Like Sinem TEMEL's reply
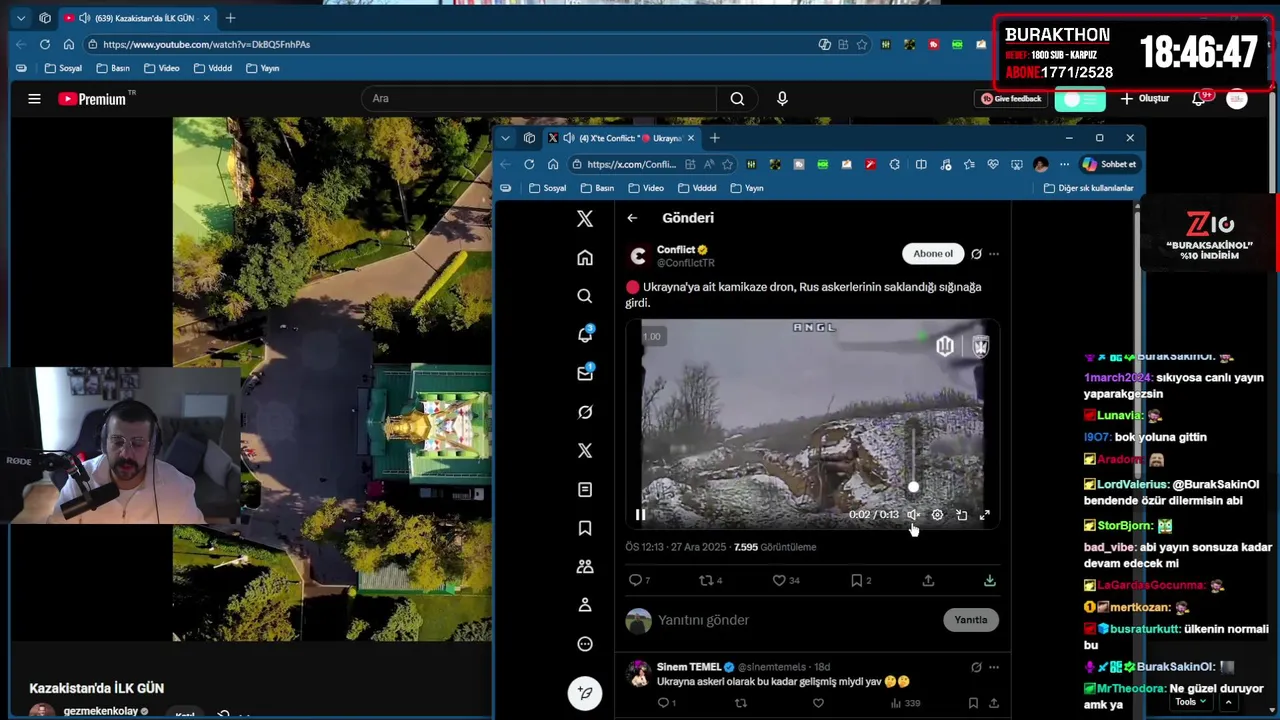Screen dimensions: 1280x720 click(818, 703)
